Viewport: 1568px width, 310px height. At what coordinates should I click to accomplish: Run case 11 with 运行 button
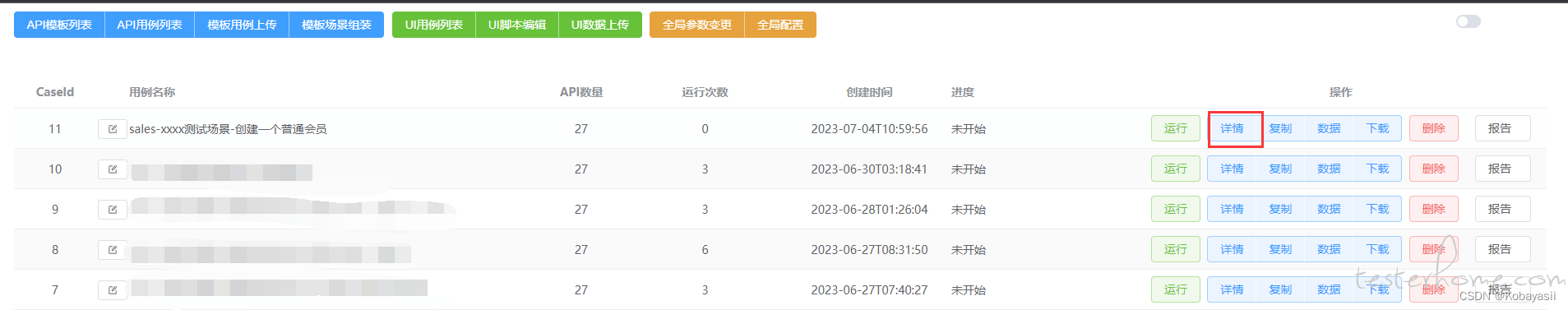[x=1176, y=128]
